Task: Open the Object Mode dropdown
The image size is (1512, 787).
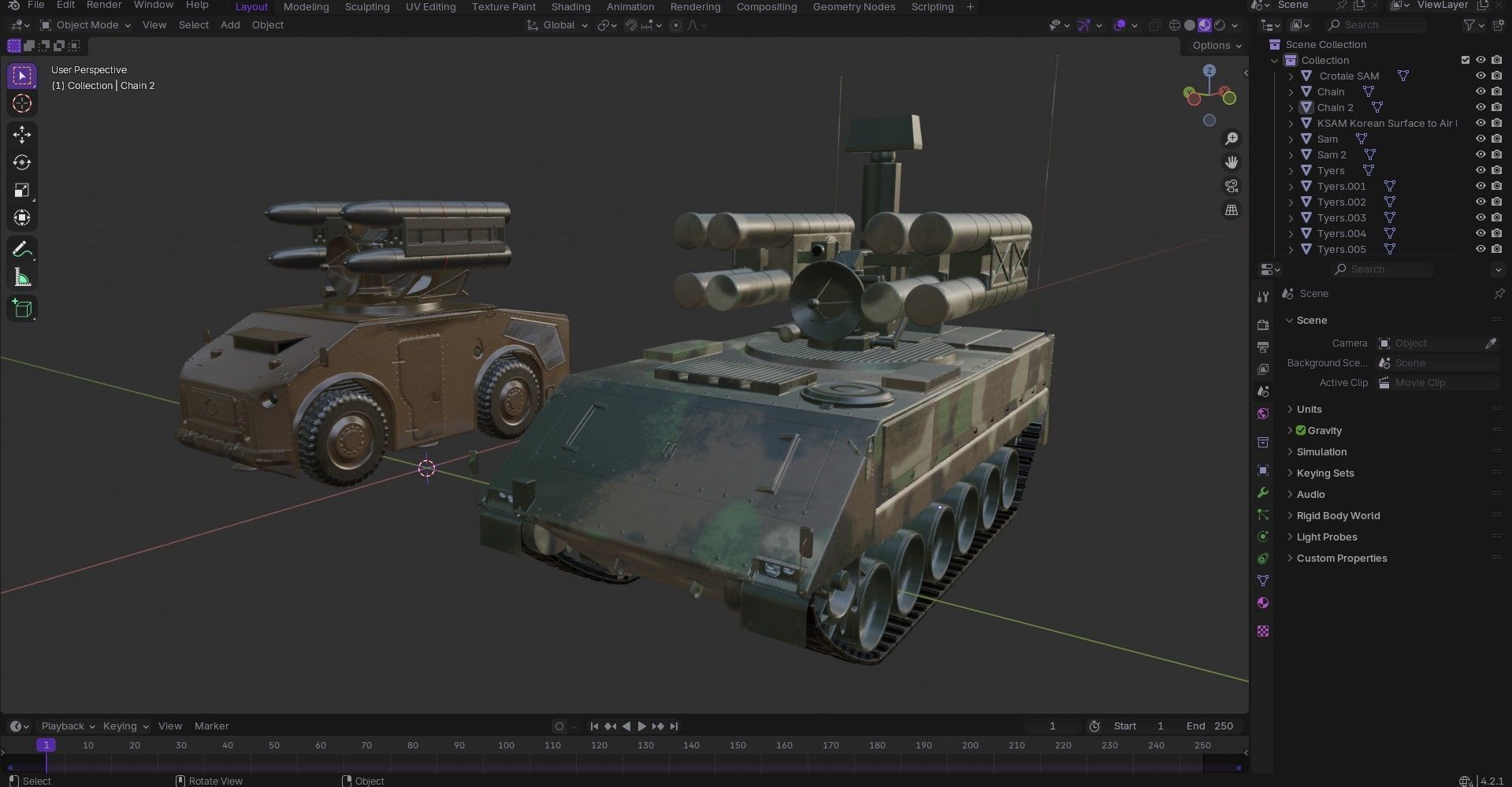Action: click(85, 25)
